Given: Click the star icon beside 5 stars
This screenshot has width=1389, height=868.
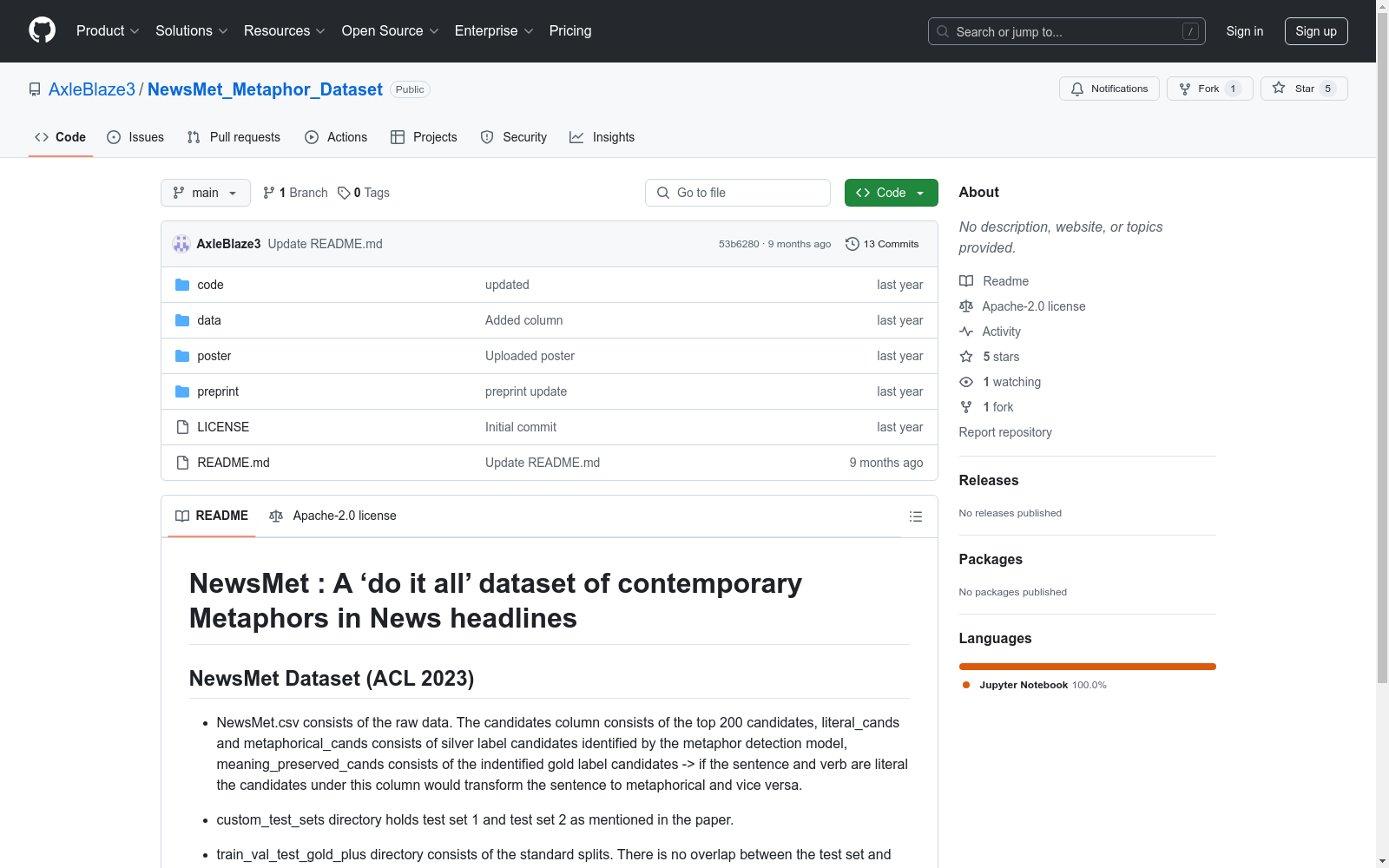Looking at the screenshot, I should 966,357.
